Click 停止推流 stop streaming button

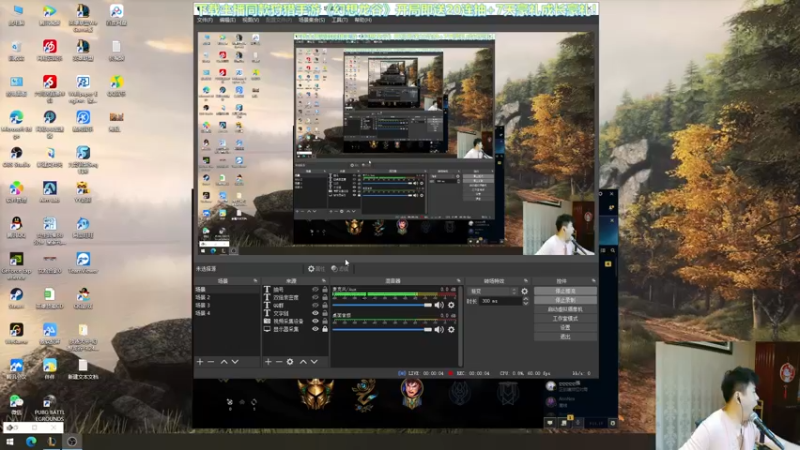565,291
